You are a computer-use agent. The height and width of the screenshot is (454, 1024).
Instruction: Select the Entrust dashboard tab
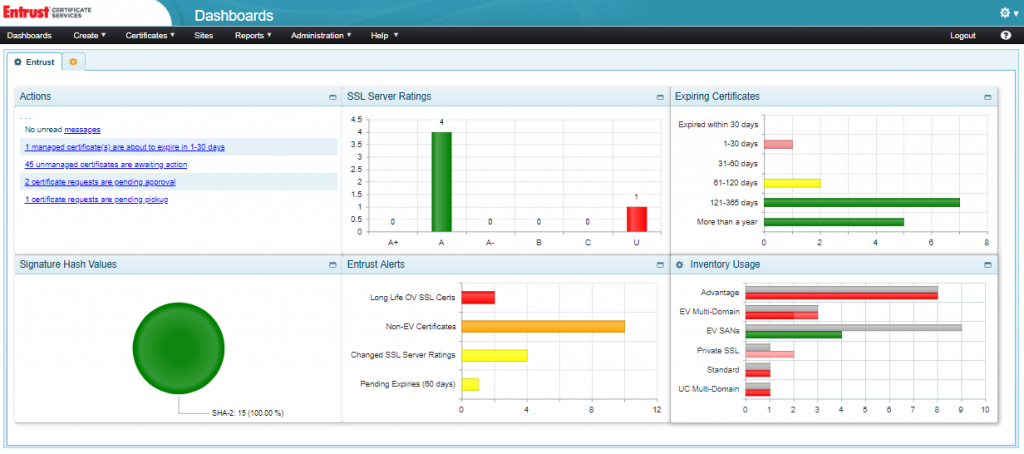35,62
